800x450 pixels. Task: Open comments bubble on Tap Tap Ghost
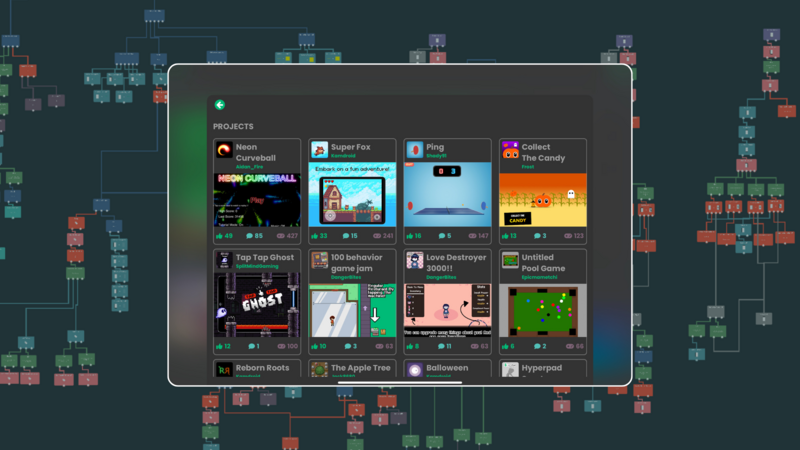252,346
